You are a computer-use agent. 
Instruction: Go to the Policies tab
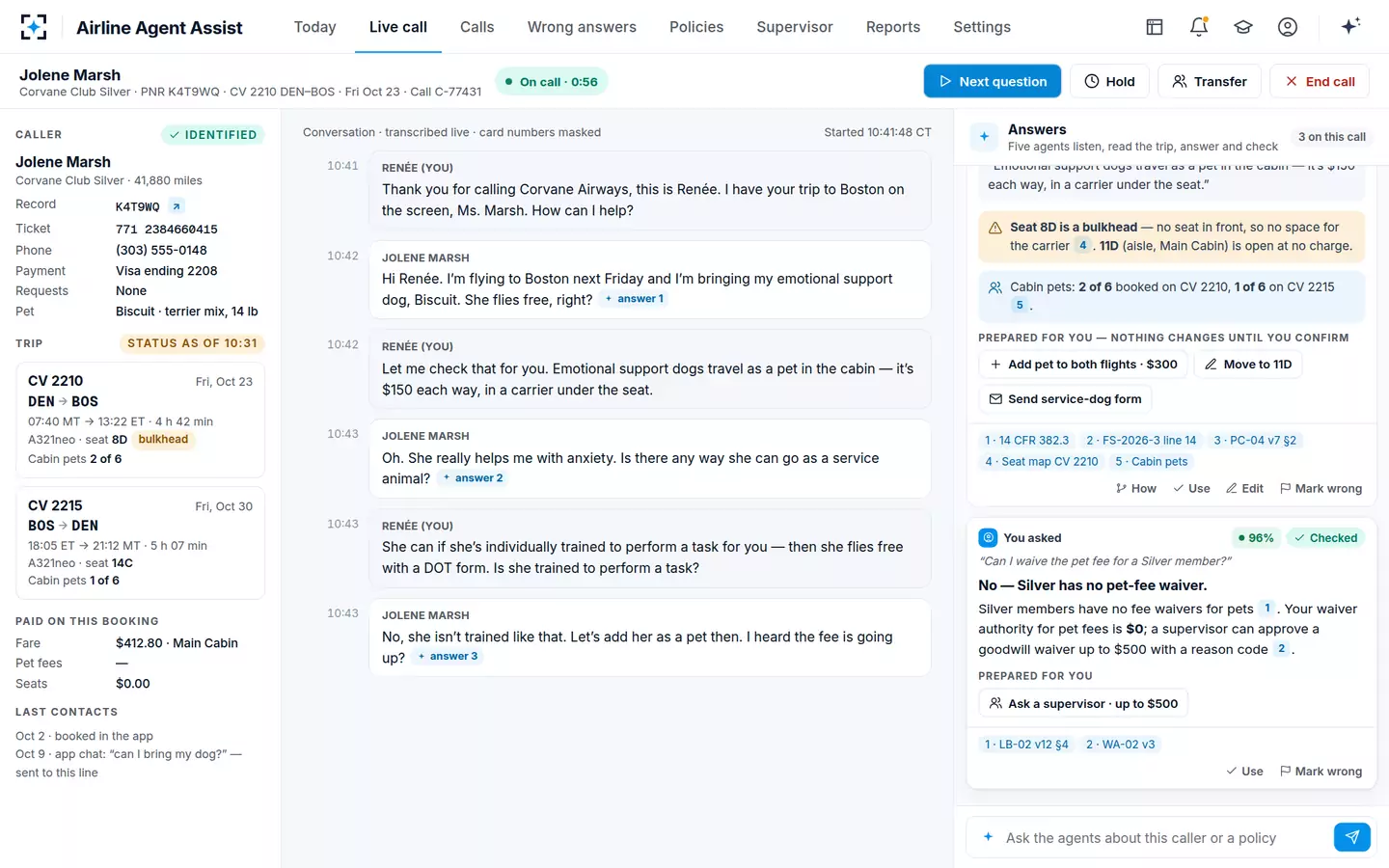(696, 27)
